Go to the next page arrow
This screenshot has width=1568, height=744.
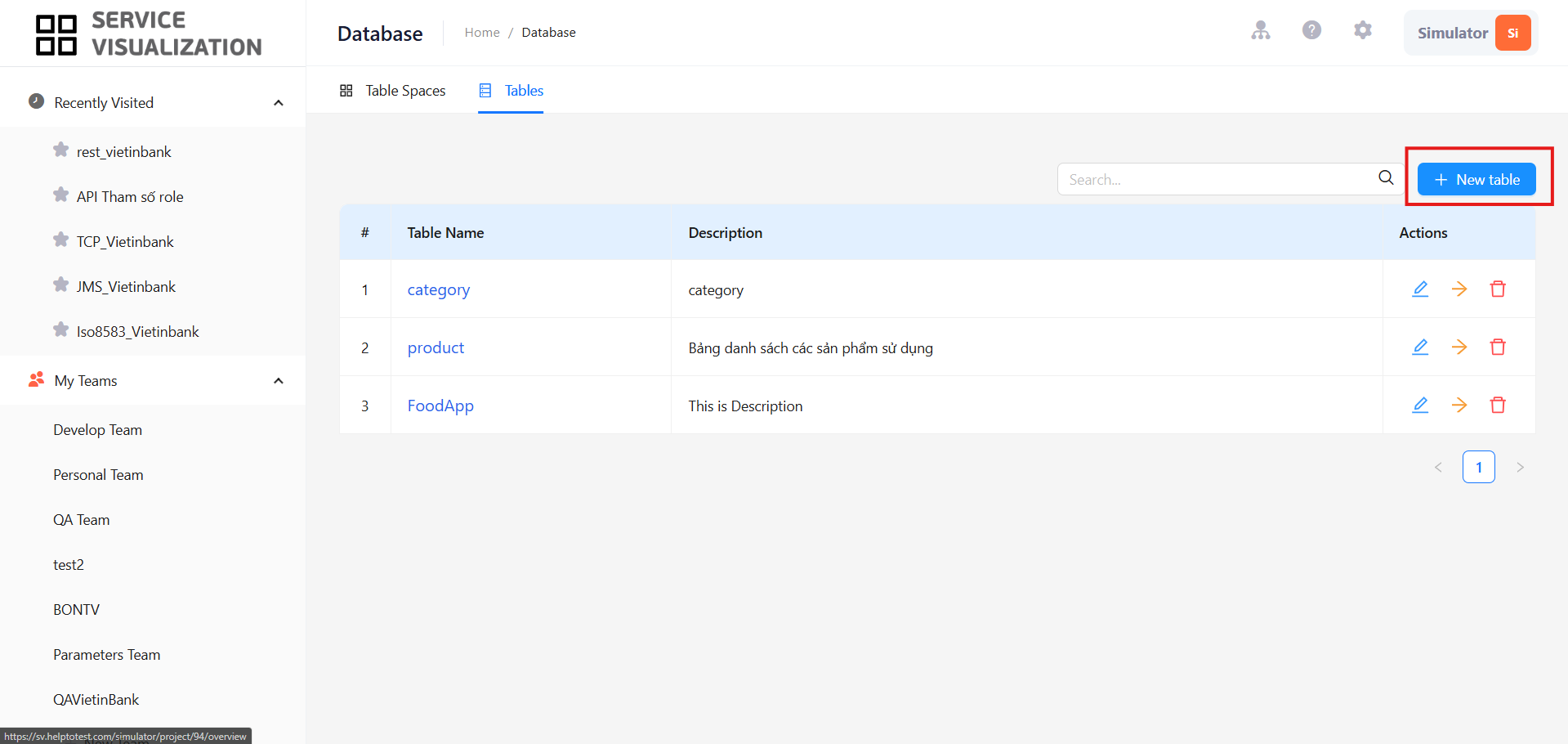pyautogui.click(x=1520, y=467)
